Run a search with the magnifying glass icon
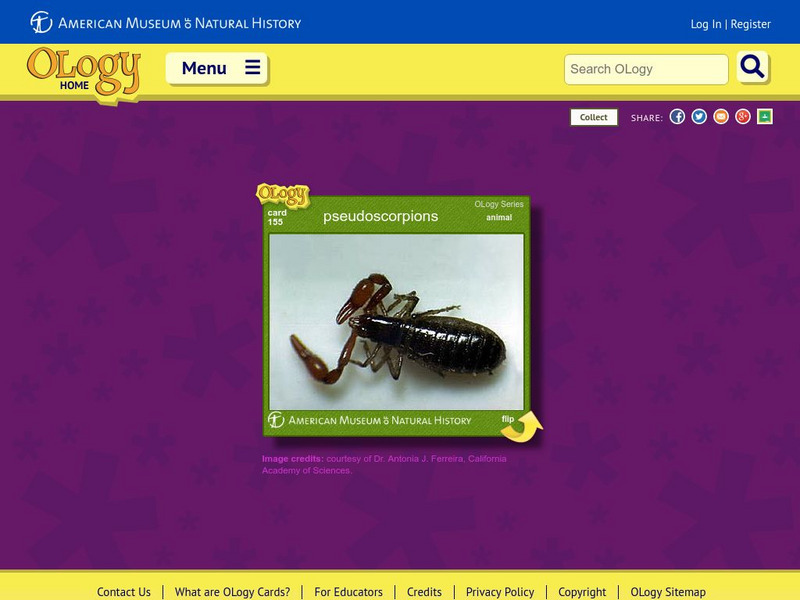Viewport: 800px width, 600px height. pos(753,69)
